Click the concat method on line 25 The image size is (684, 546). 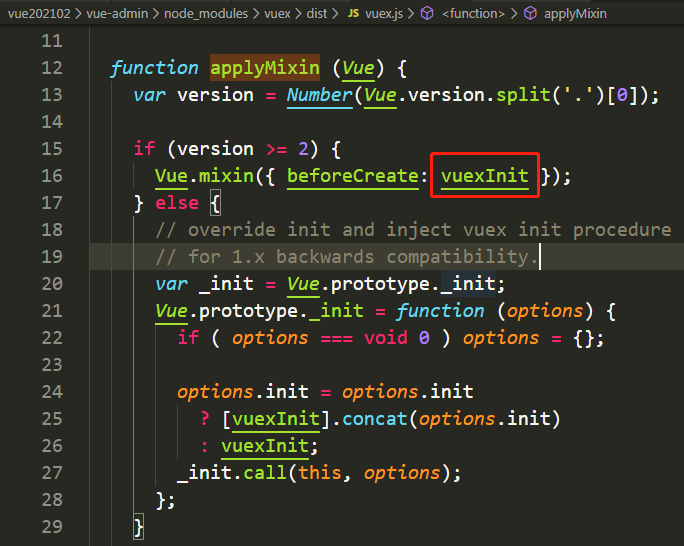[375, 419]
